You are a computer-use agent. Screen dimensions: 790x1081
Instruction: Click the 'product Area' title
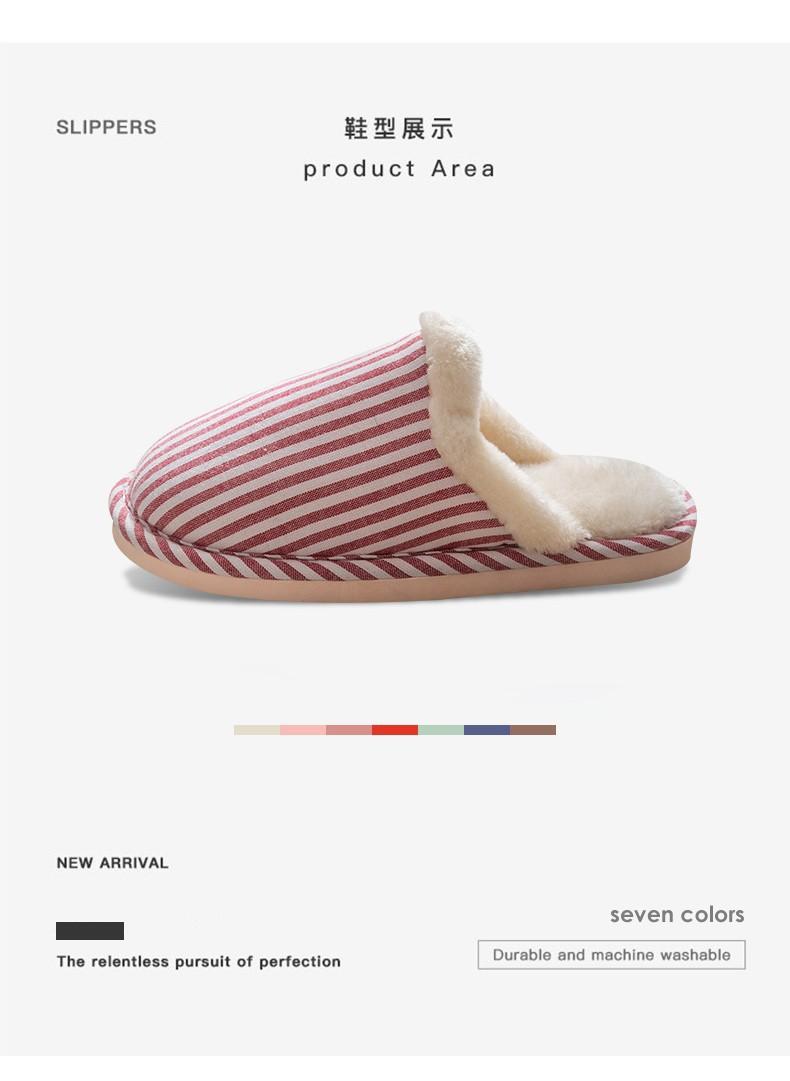[x=399, y=169]
